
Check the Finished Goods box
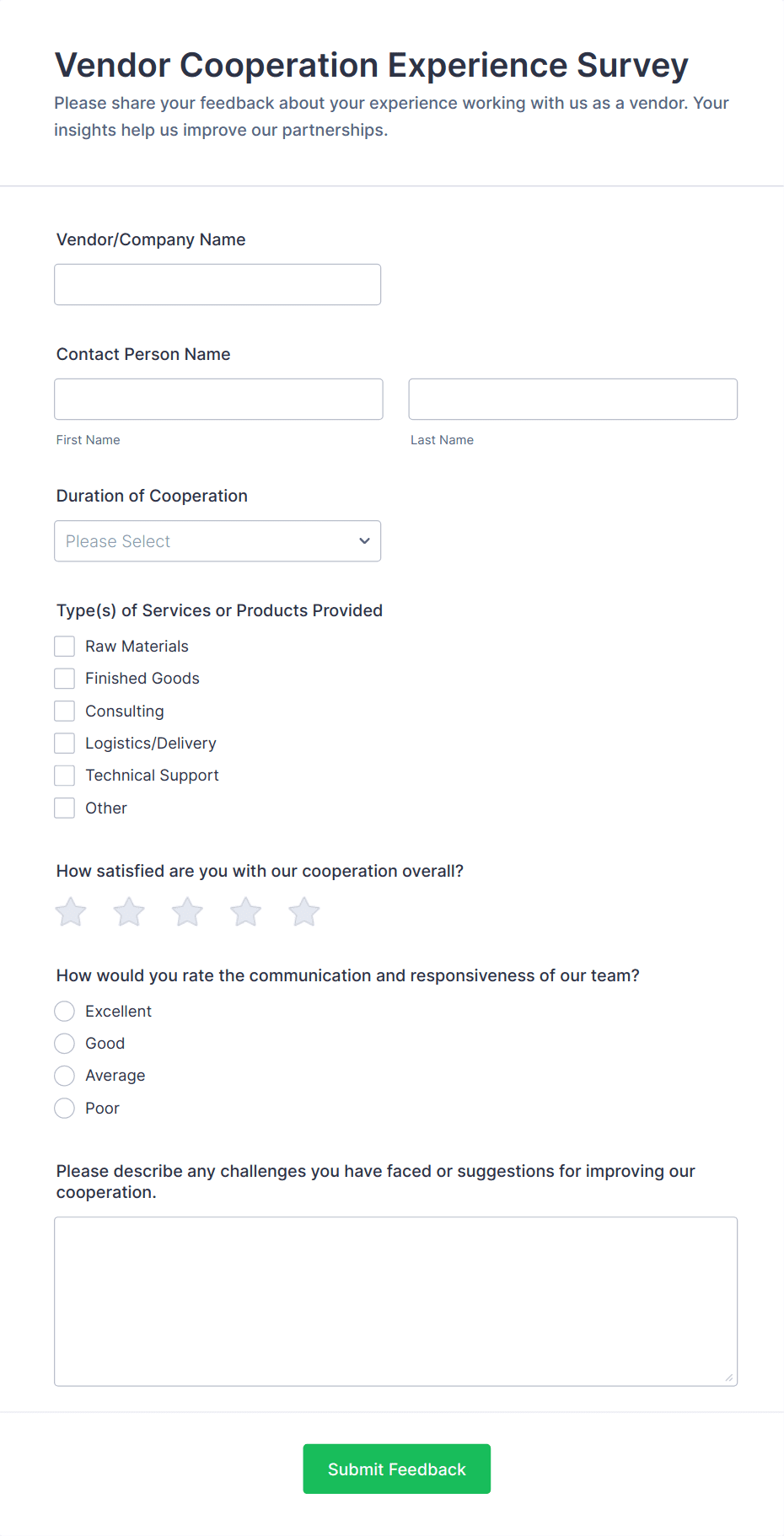[x=65, y=679]
